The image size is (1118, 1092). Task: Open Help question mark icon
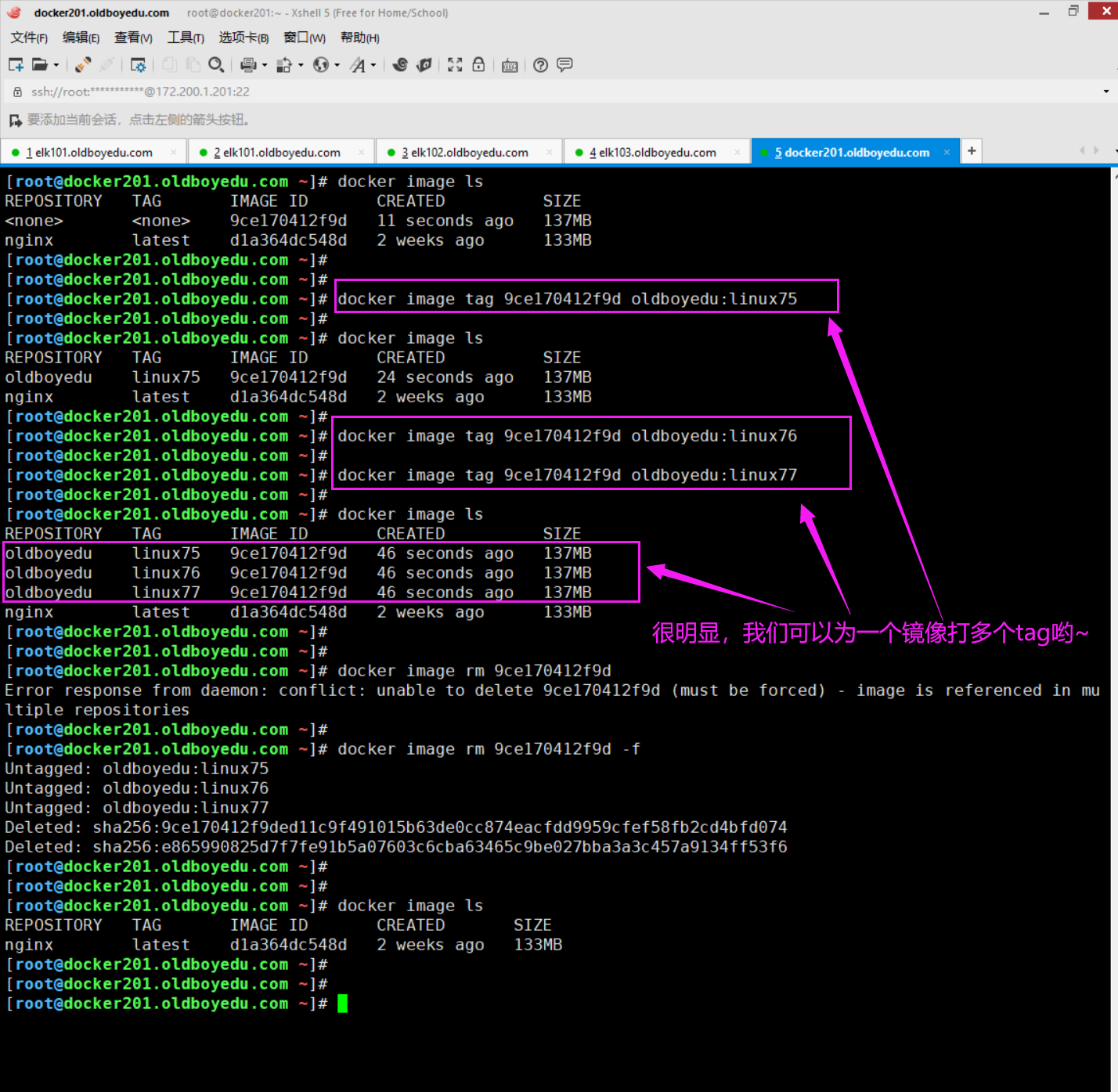[x=540, y=65]
